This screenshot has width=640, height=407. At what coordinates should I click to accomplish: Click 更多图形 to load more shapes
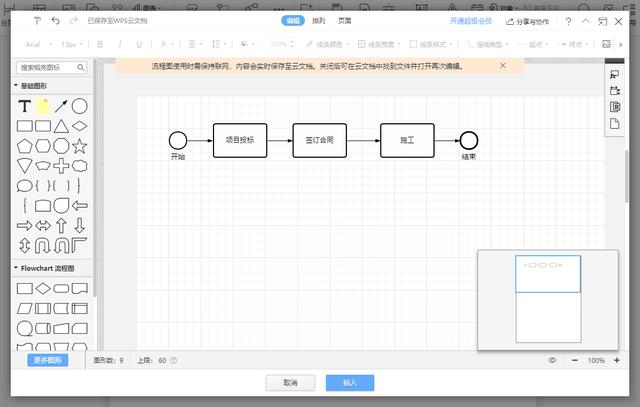pyautogui.click(x=47, y=360)
